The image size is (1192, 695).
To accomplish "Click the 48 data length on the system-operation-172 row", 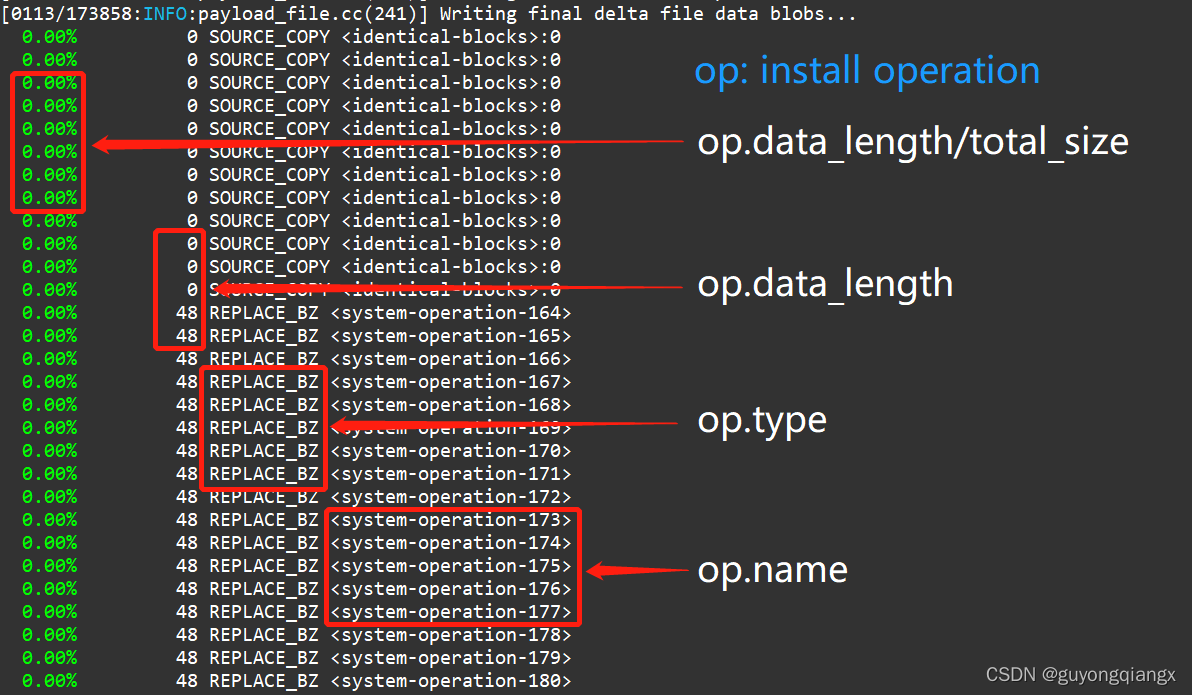I will coord(187,497).
